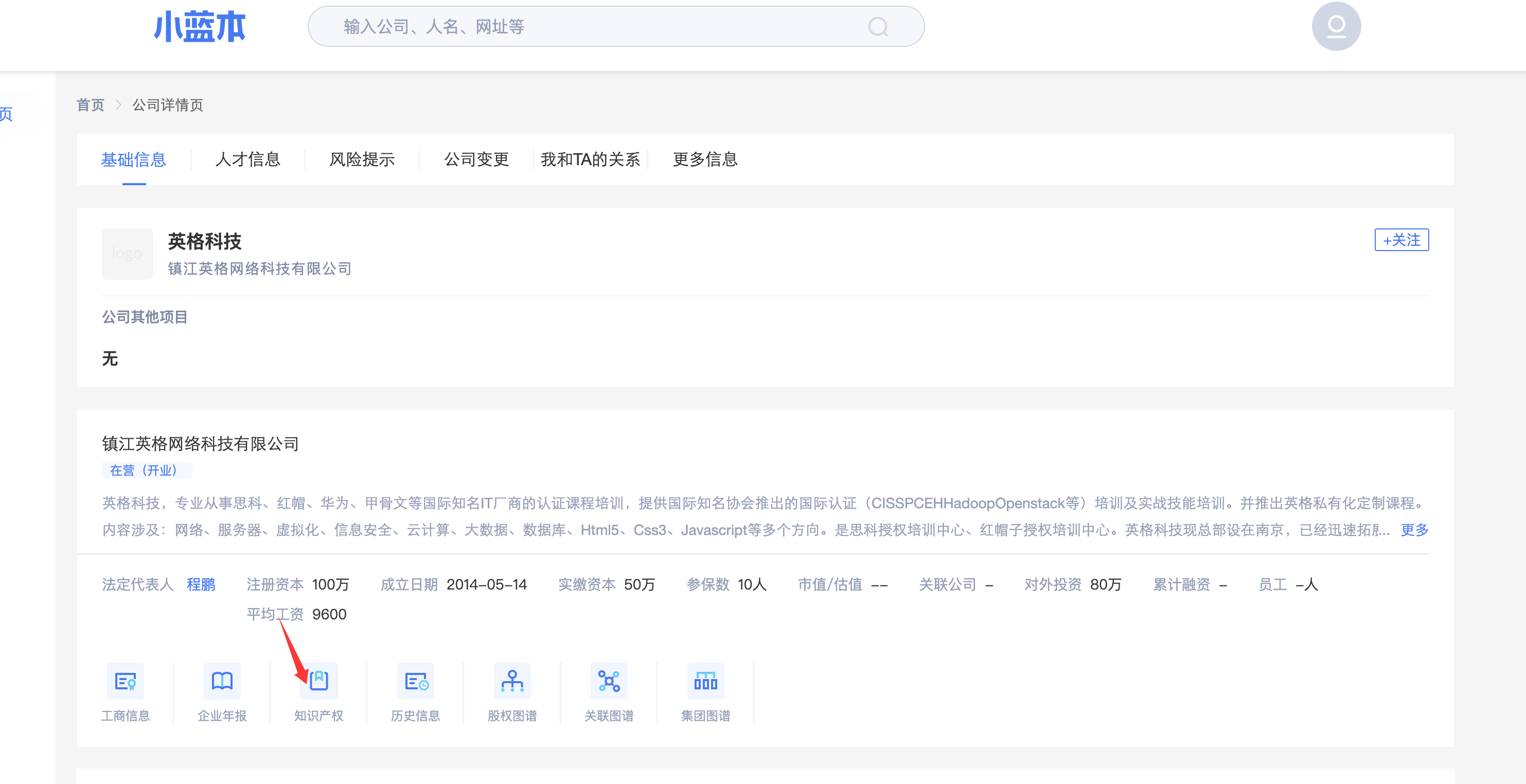The image size is (1526, 784).
Task: View the 关联图谱 network icon
Action: (x=608, y=681)
